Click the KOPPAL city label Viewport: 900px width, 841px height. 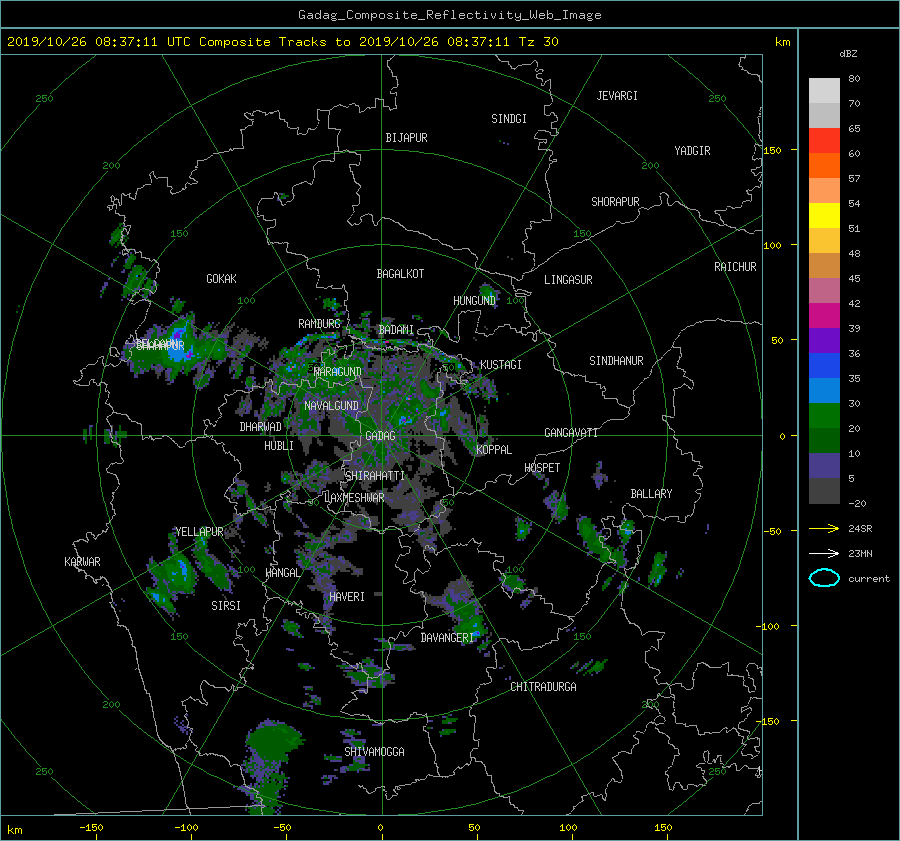point(494,450)
